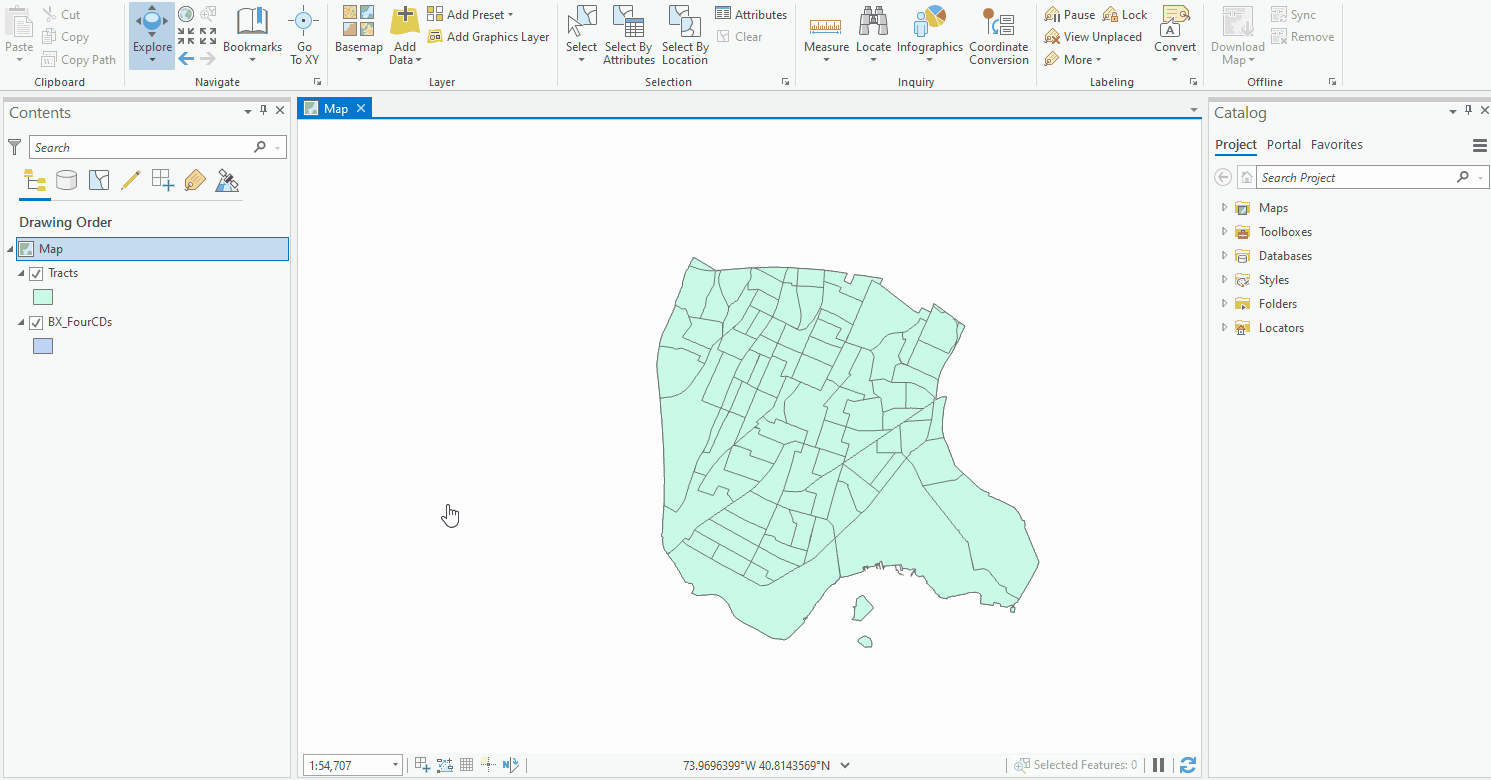Open the map scale dropdown
This screenshot has height=780, width=1491.
[396, 765]
